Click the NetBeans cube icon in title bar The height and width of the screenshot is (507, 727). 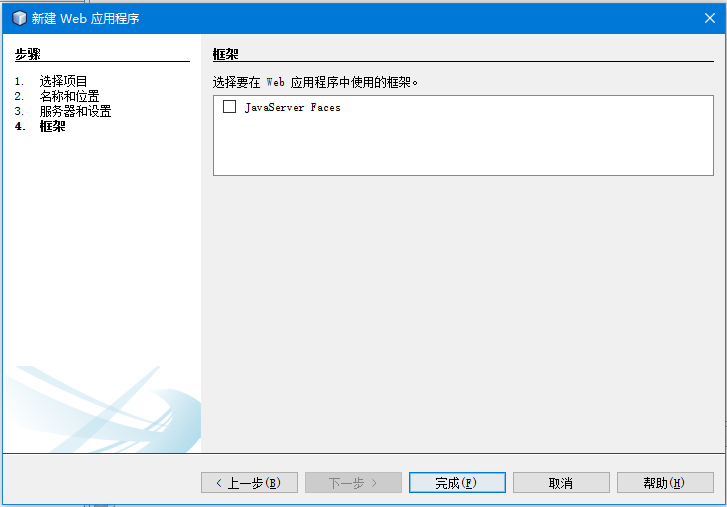[18, 18]
